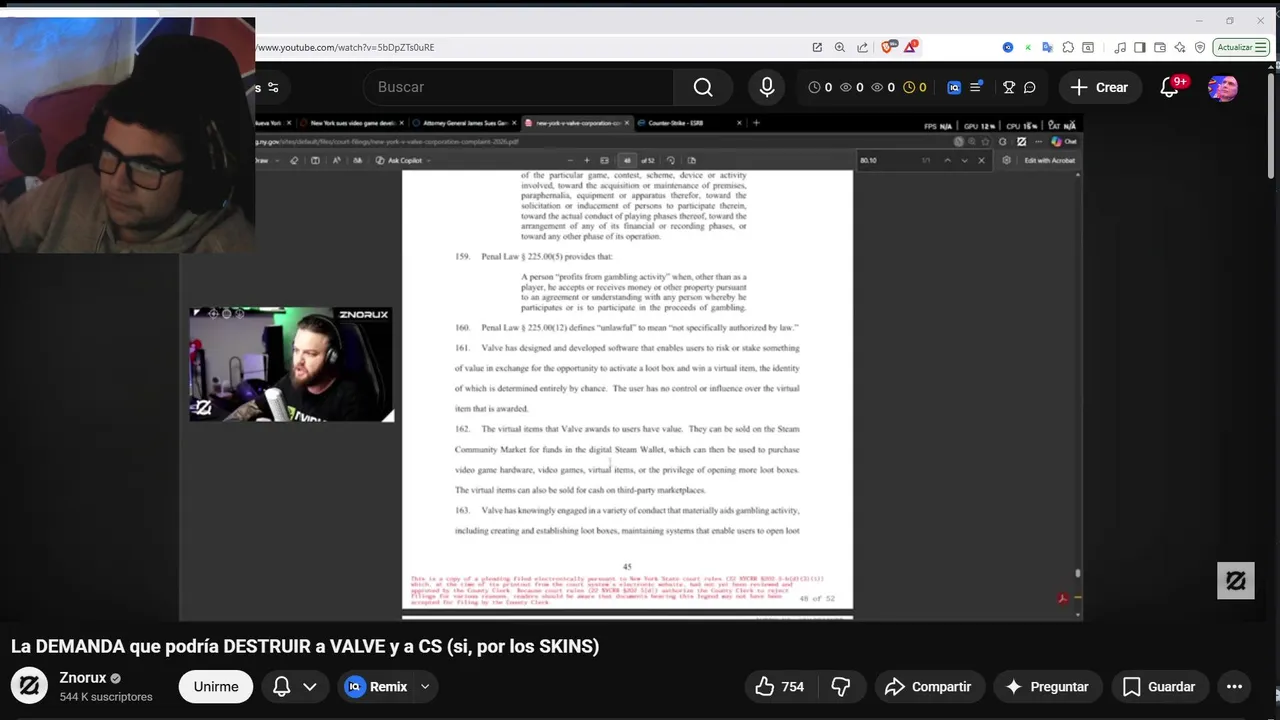Open the Leo AI sparkle icon
The width and height of the screenshot is (1280, 720).
(x=1180, y=47)
